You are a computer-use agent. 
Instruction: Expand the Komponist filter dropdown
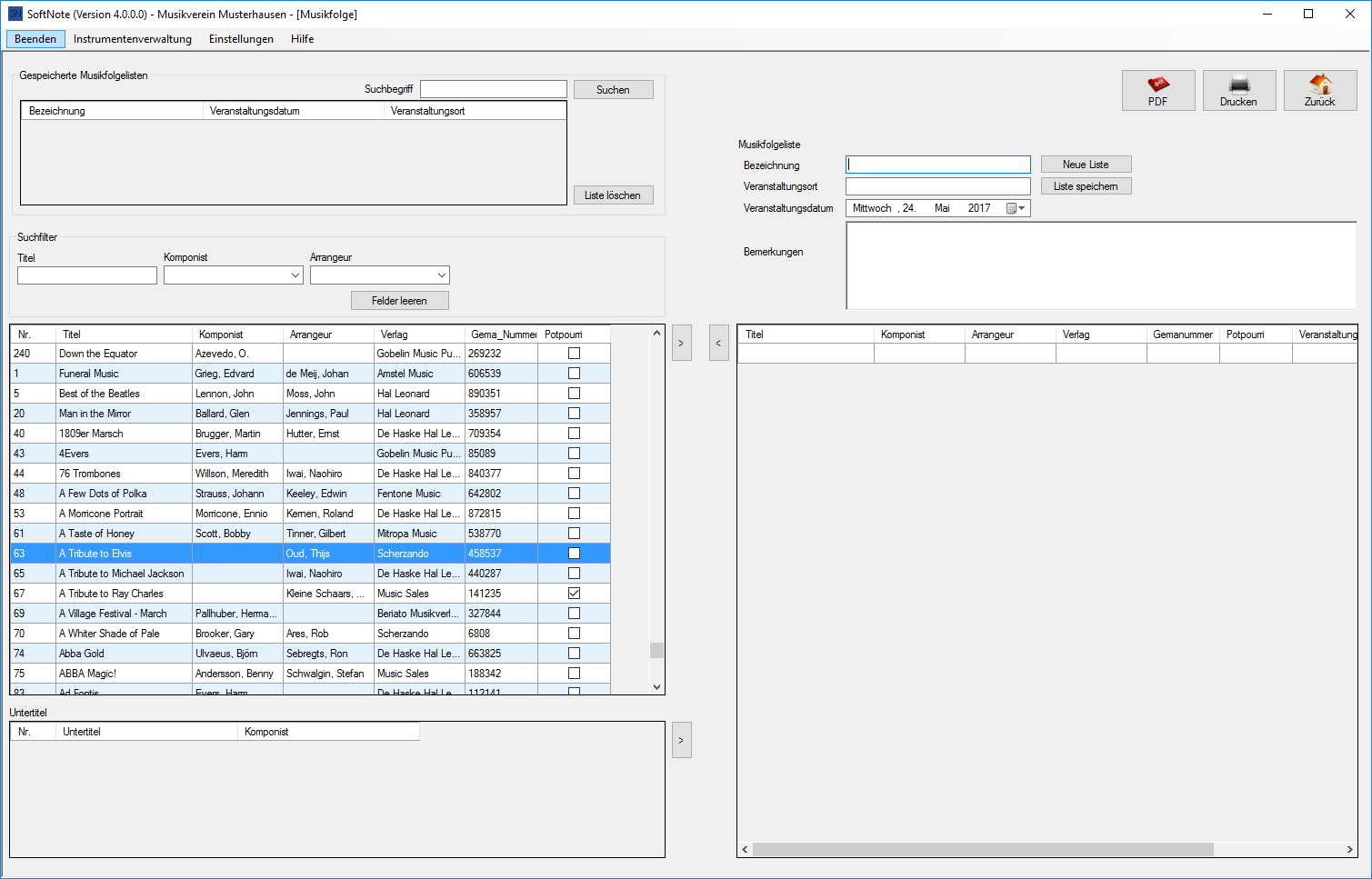point(295,275)
